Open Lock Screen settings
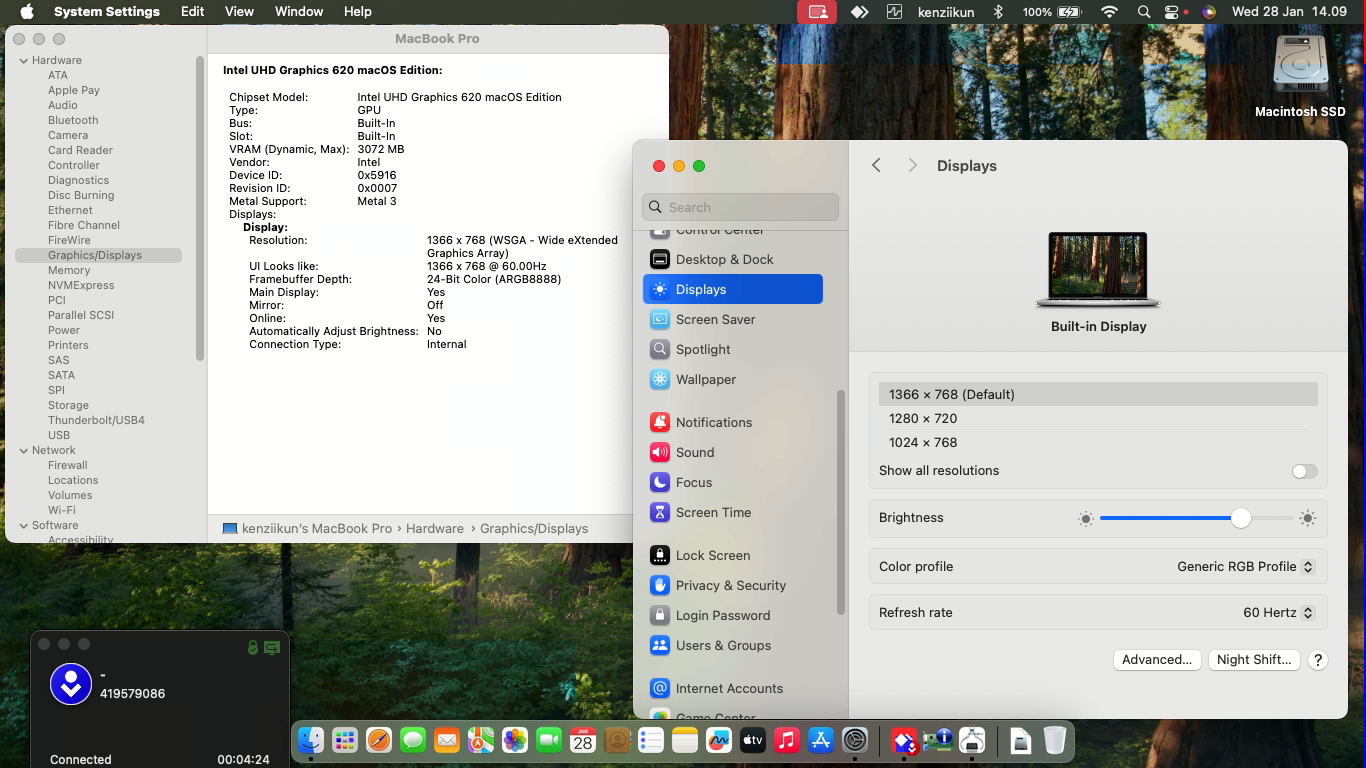 point(733,555)
